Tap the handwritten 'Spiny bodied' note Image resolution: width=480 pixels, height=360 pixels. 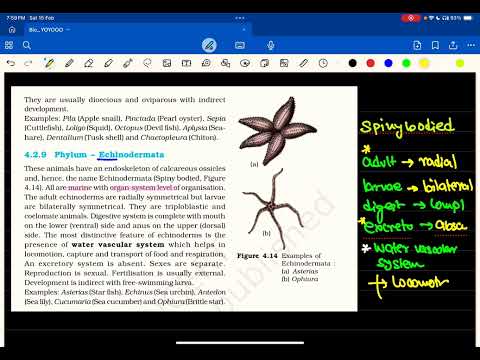407,127
